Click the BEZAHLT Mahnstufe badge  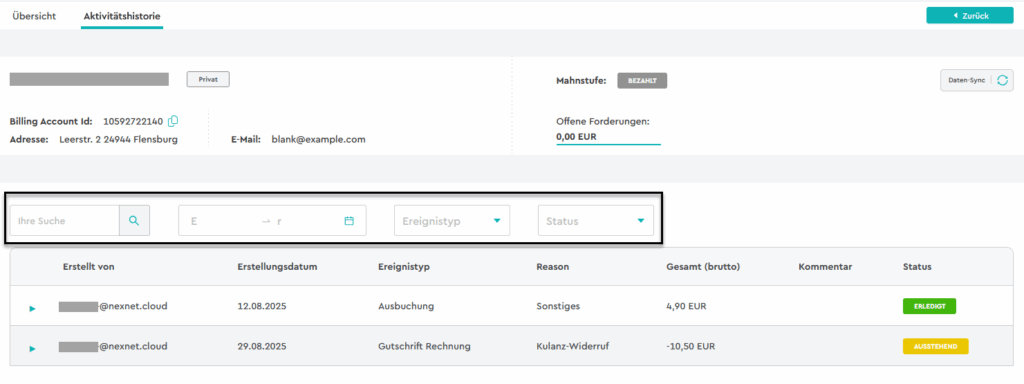(x=642, y=80)
